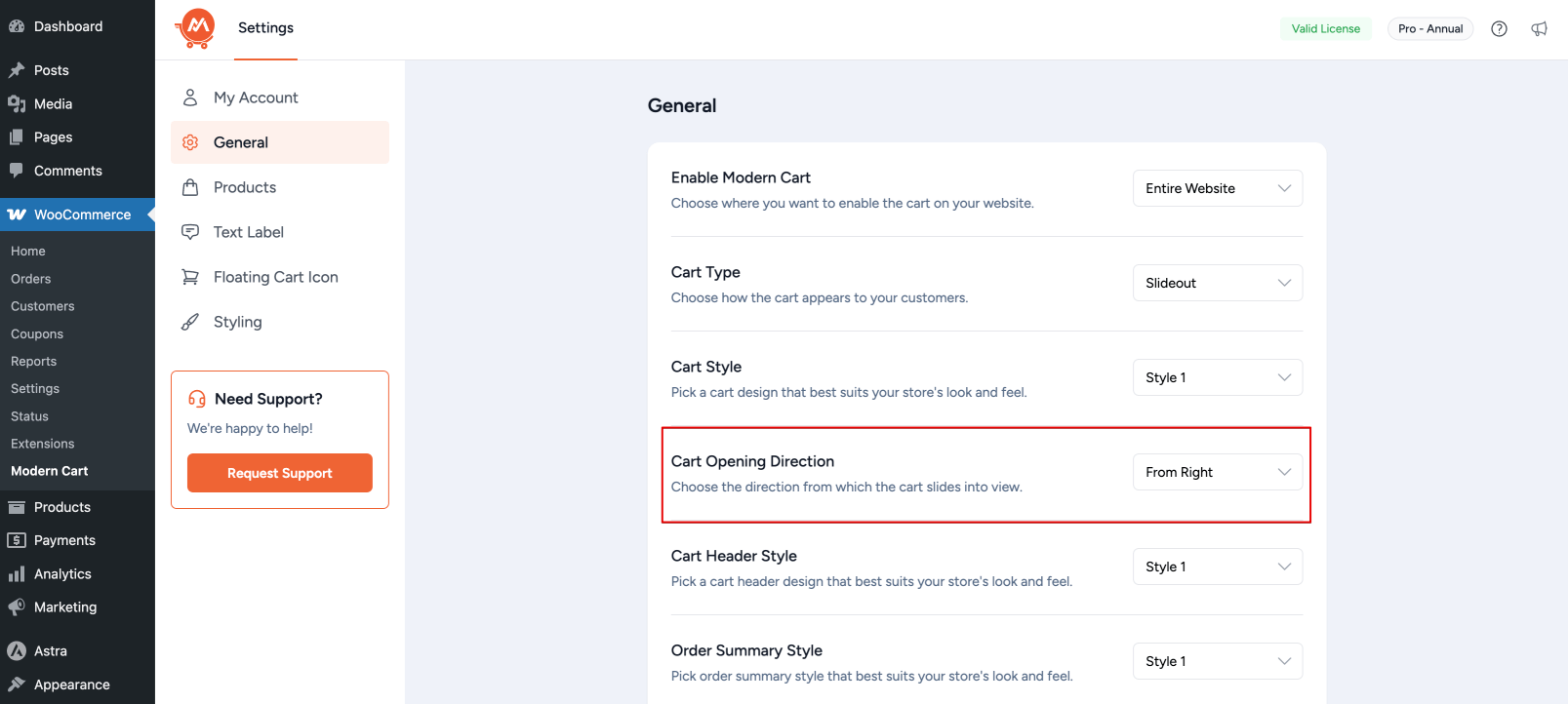Viewport: 1568px width, 704px height.
Task: Expand the Cart Type dropdown
Action: point(1217,283)
